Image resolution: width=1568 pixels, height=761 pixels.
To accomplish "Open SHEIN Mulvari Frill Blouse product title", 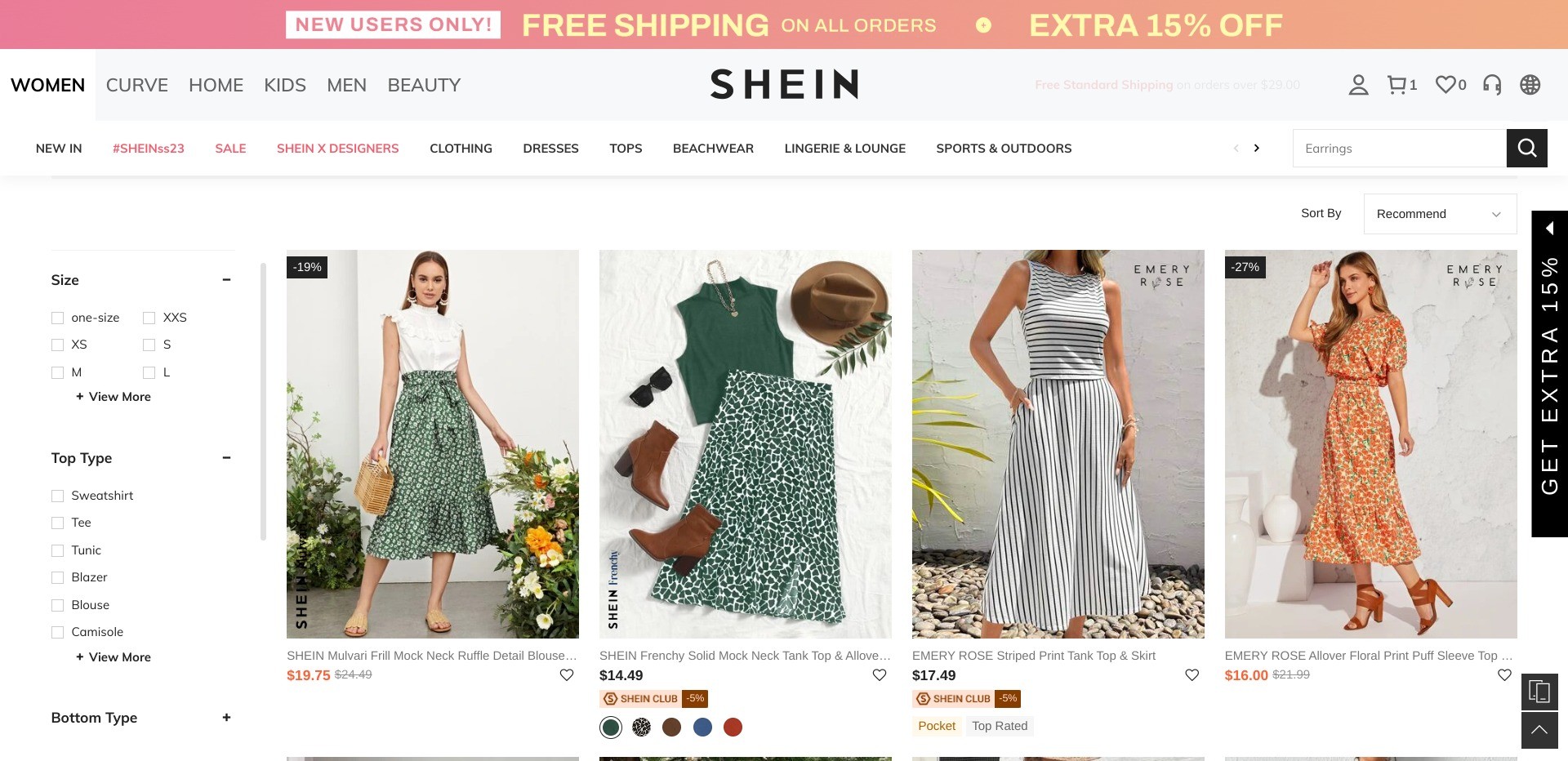I will click(x=431, y=656).
